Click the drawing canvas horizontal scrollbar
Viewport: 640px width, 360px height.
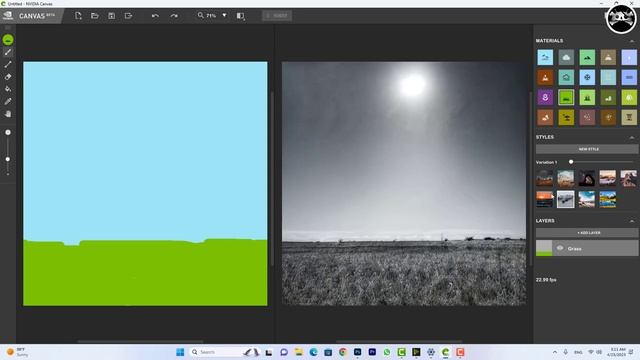(140, 341)
